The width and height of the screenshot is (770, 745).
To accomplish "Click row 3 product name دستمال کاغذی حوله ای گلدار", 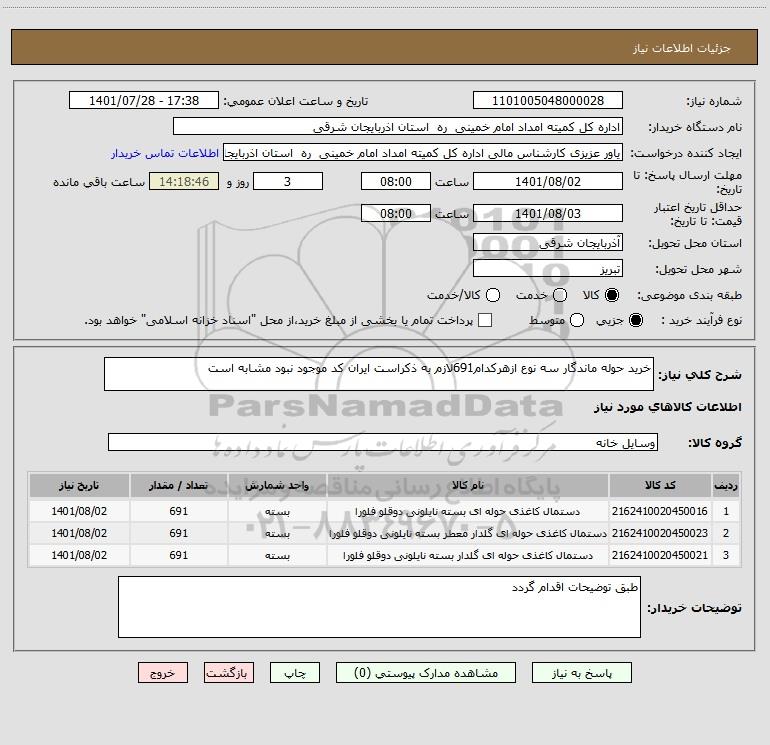I will (468, 556).
